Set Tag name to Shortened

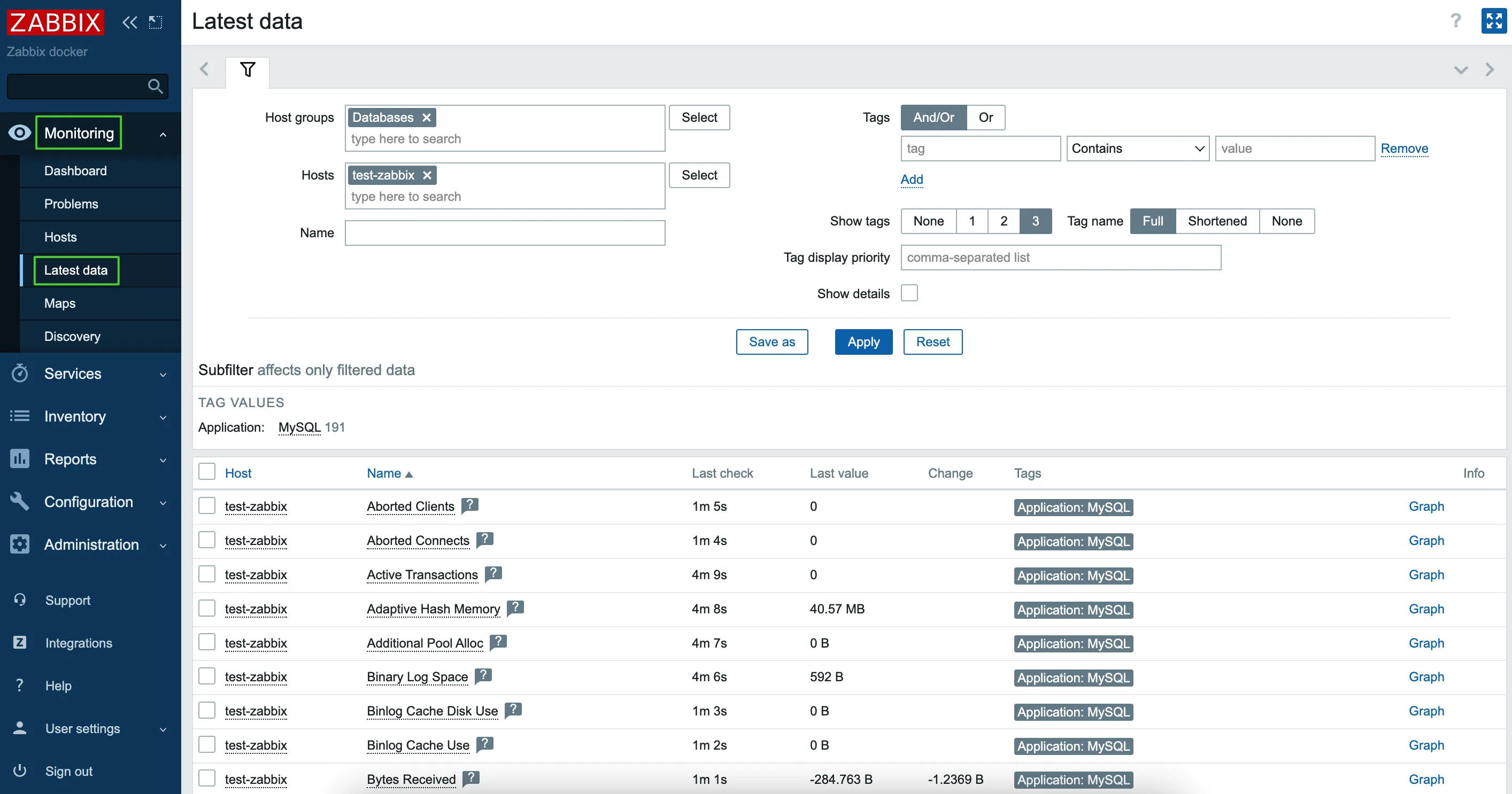(x=1217, y=221)
